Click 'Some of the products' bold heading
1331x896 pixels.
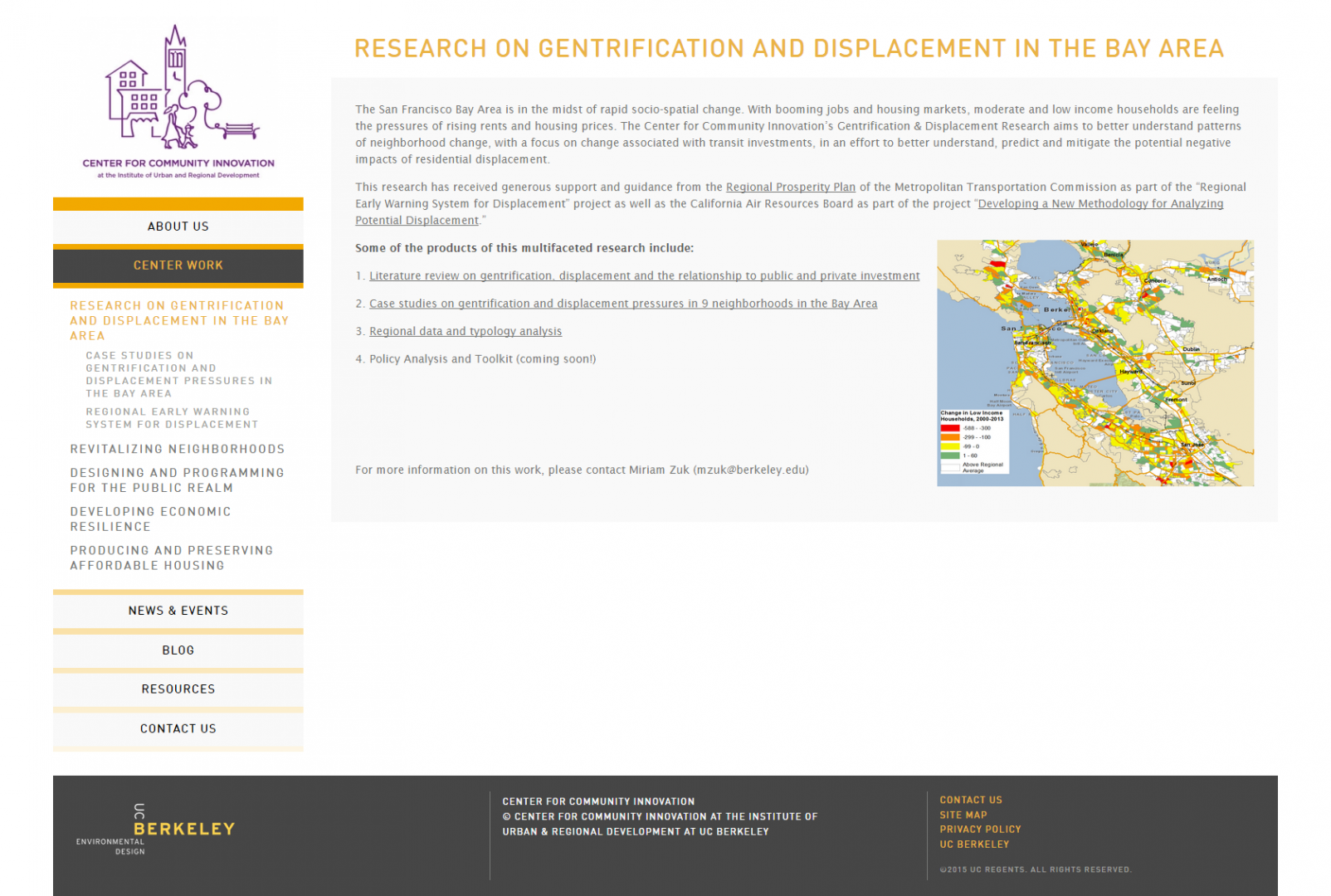click(x=524, y=248)
